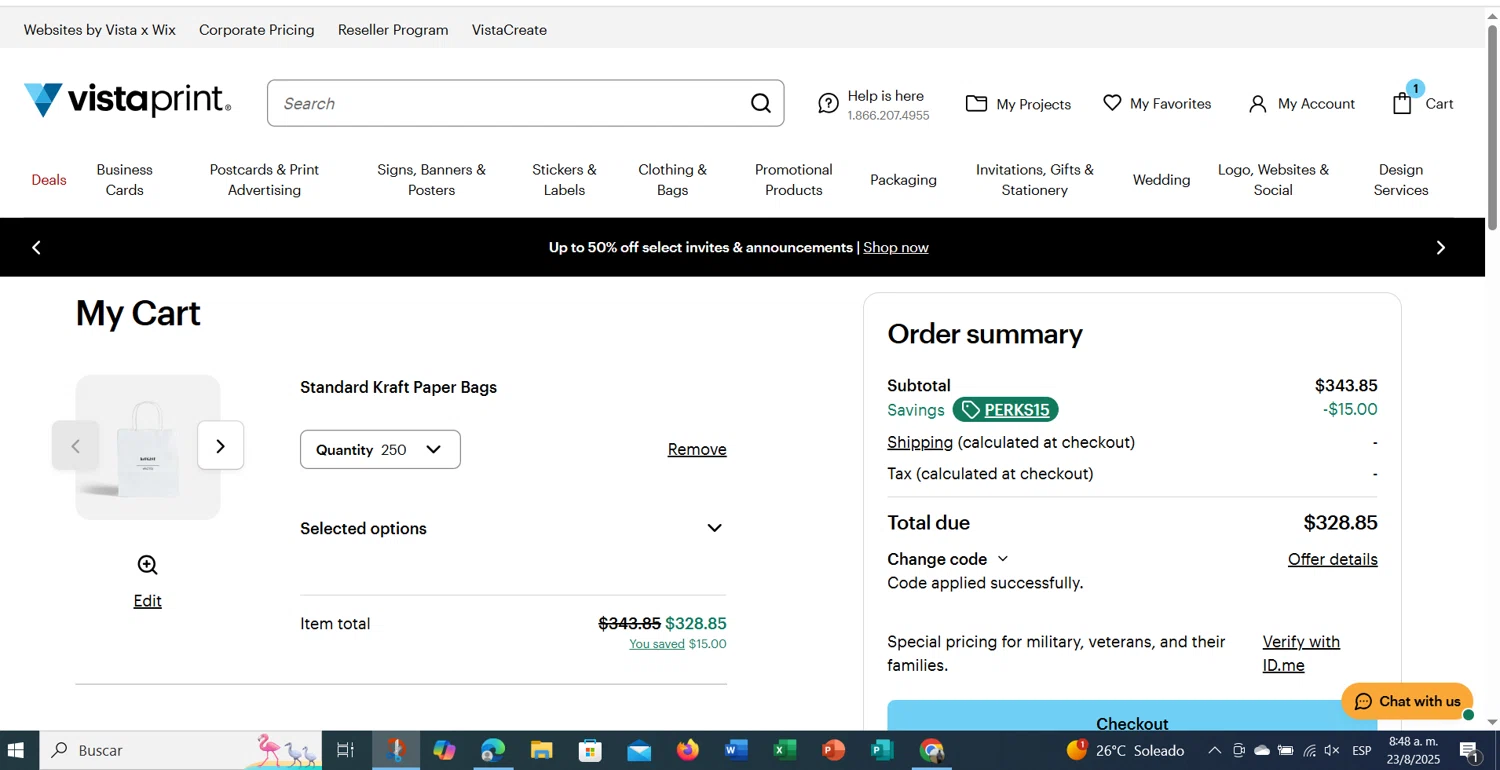Open Word from taskbar
Viewport: 1500px width, 770px height.
click(736, 750)
